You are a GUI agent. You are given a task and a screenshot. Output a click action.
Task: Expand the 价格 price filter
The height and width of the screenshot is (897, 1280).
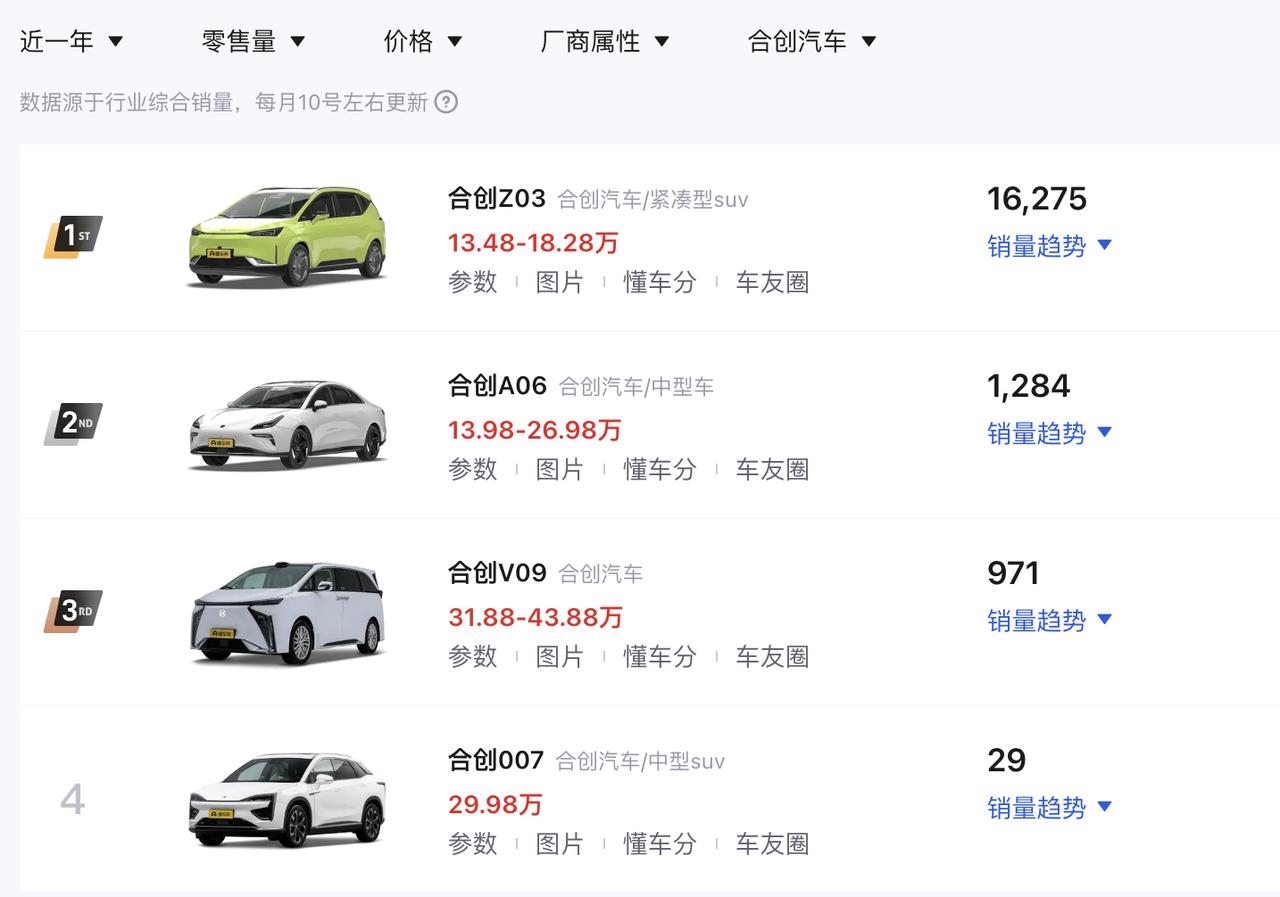(x=423, y=41)
